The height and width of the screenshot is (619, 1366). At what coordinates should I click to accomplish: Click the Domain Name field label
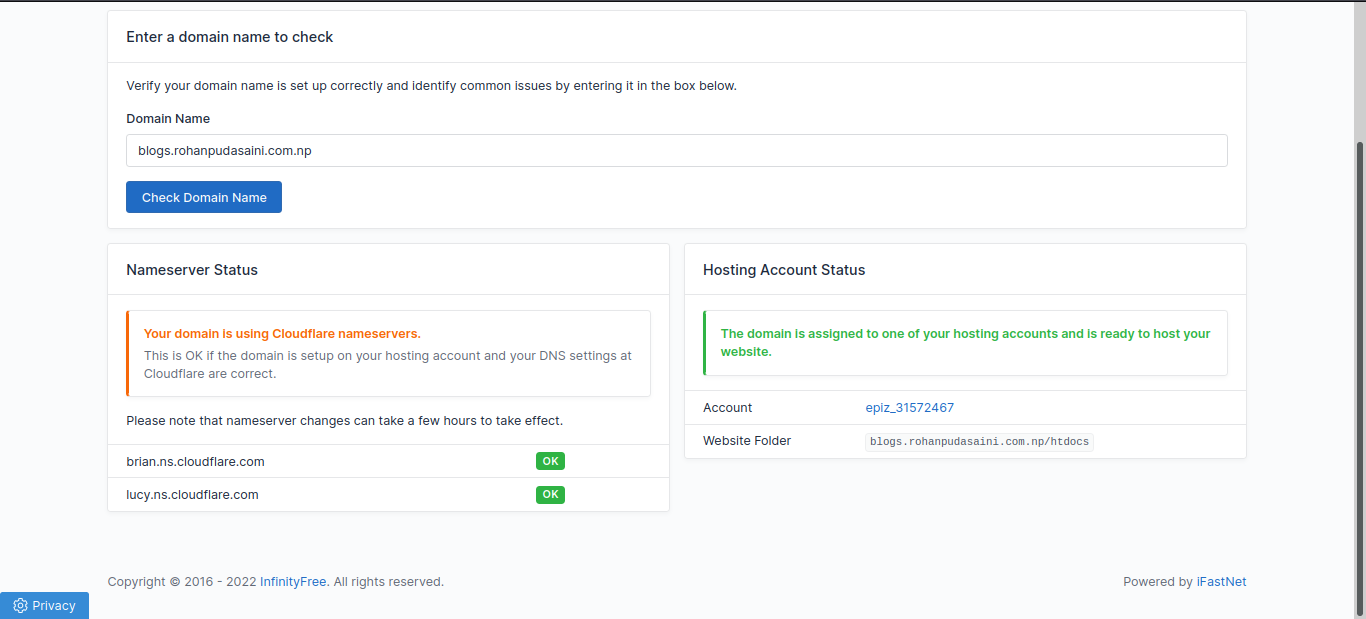[x=168, y=118]
